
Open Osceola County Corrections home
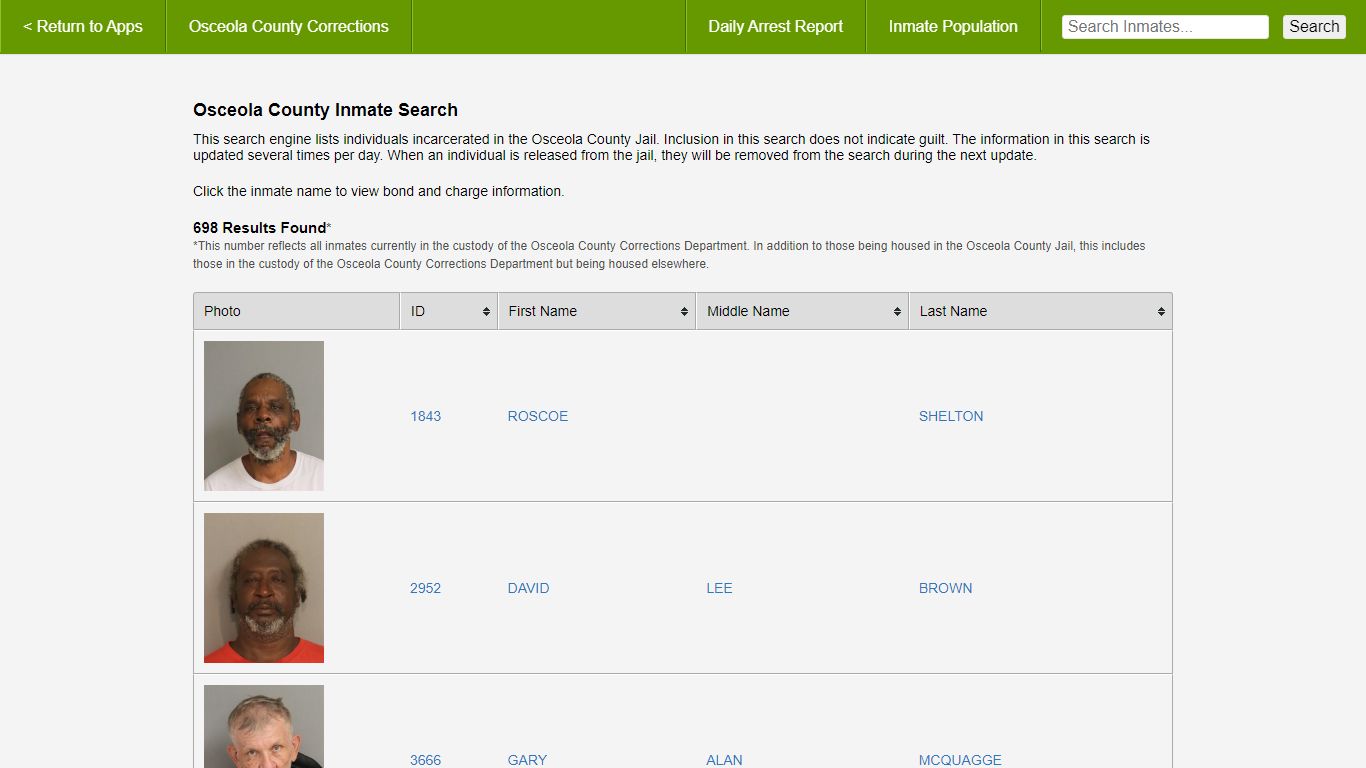[289, 27]
